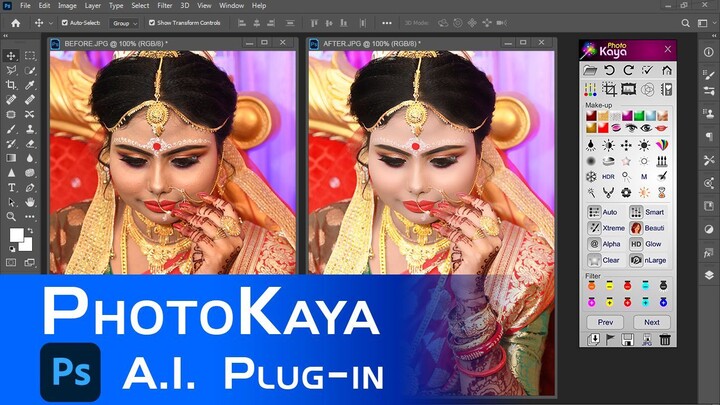Viewport: 720px width, 405px height.
Task: Click the foreground color swatch
Action: [x=16, y=235]
